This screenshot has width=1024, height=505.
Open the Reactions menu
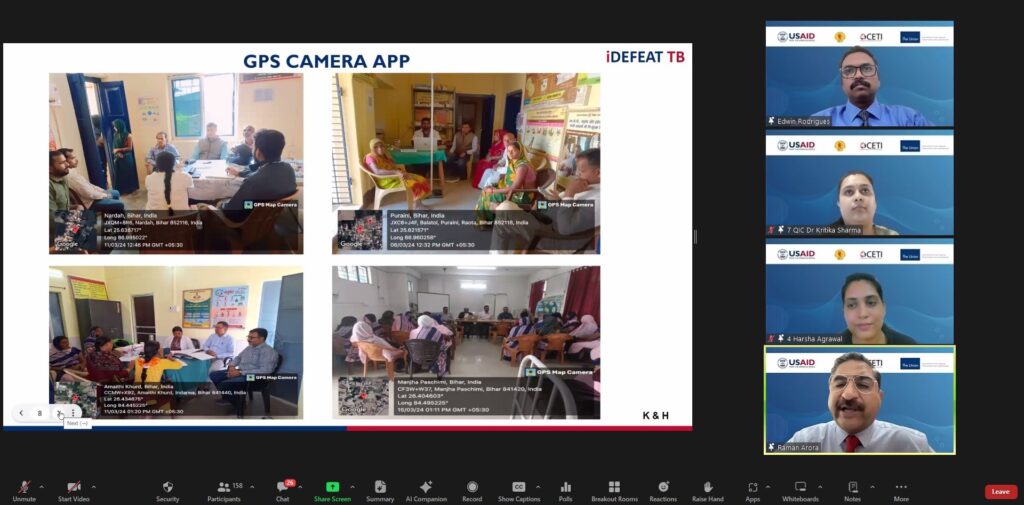click(663, 489)
